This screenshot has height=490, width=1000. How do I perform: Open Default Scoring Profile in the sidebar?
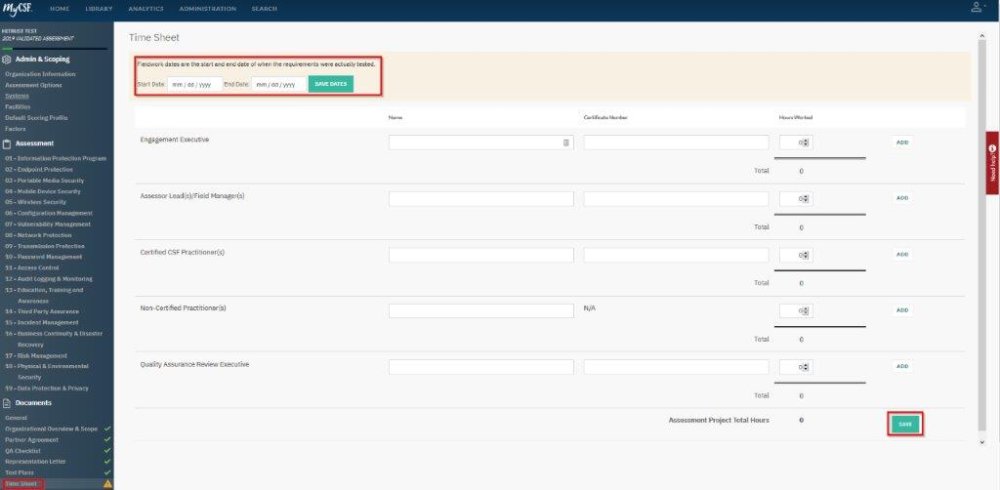pos(36,117)
